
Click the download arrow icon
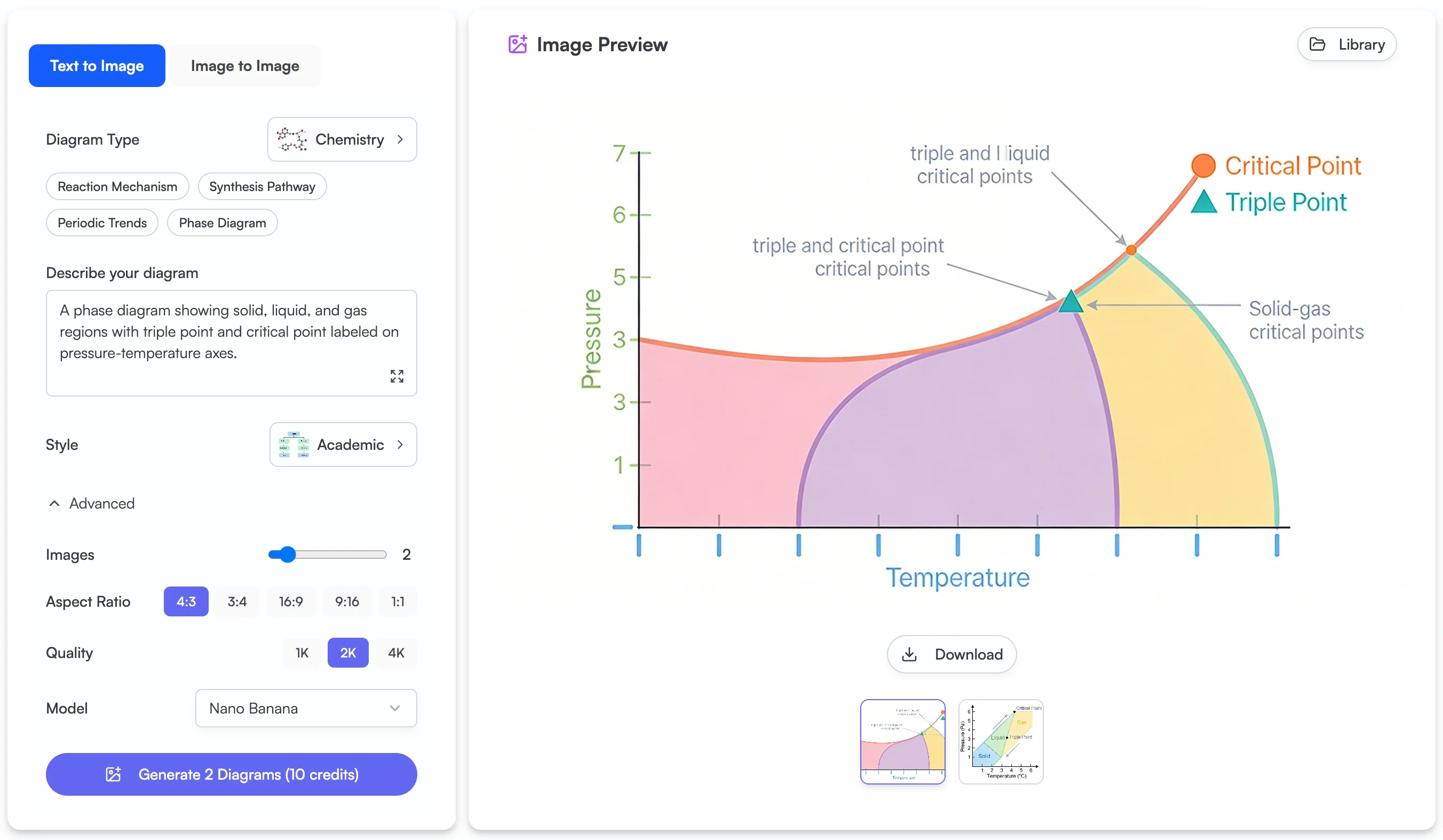point(910,654)
